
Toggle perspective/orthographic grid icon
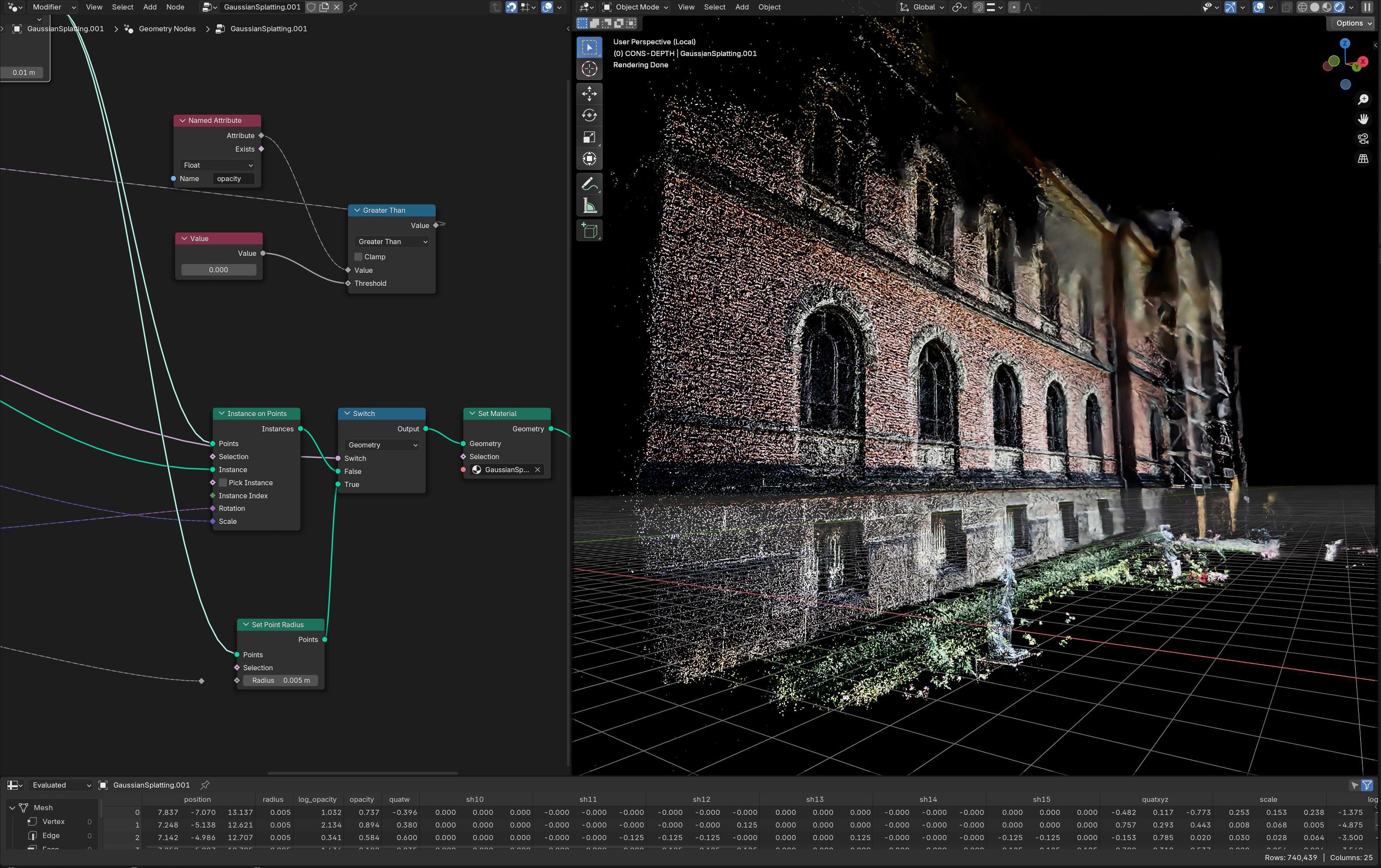click(1363, 159)
